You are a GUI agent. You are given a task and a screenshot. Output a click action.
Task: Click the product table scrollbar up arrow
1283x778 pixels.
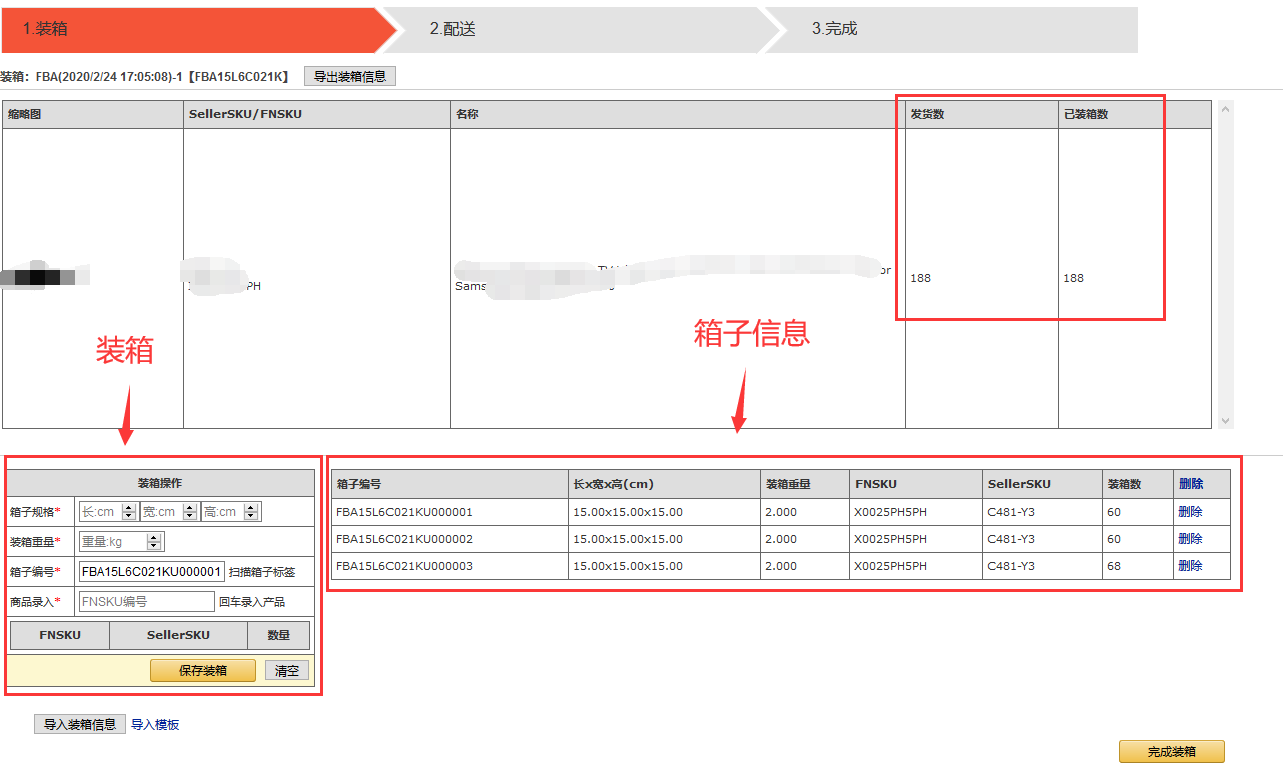coord(1226,108)
